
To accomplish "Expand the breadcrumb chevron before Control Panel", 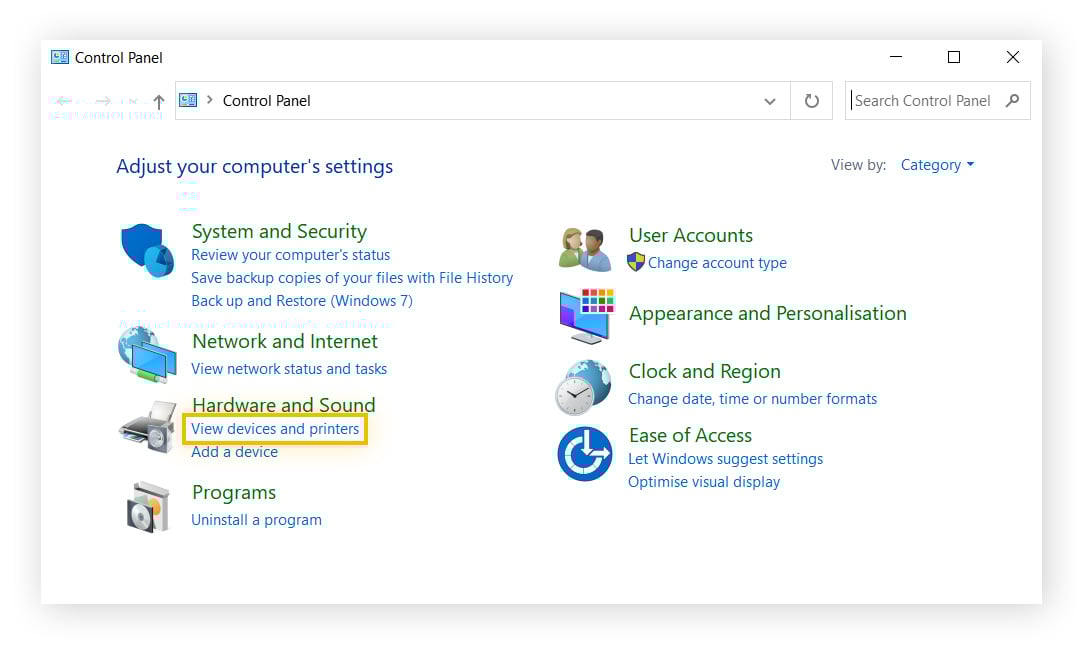I will pyautogui.click(x=210, y=100).
